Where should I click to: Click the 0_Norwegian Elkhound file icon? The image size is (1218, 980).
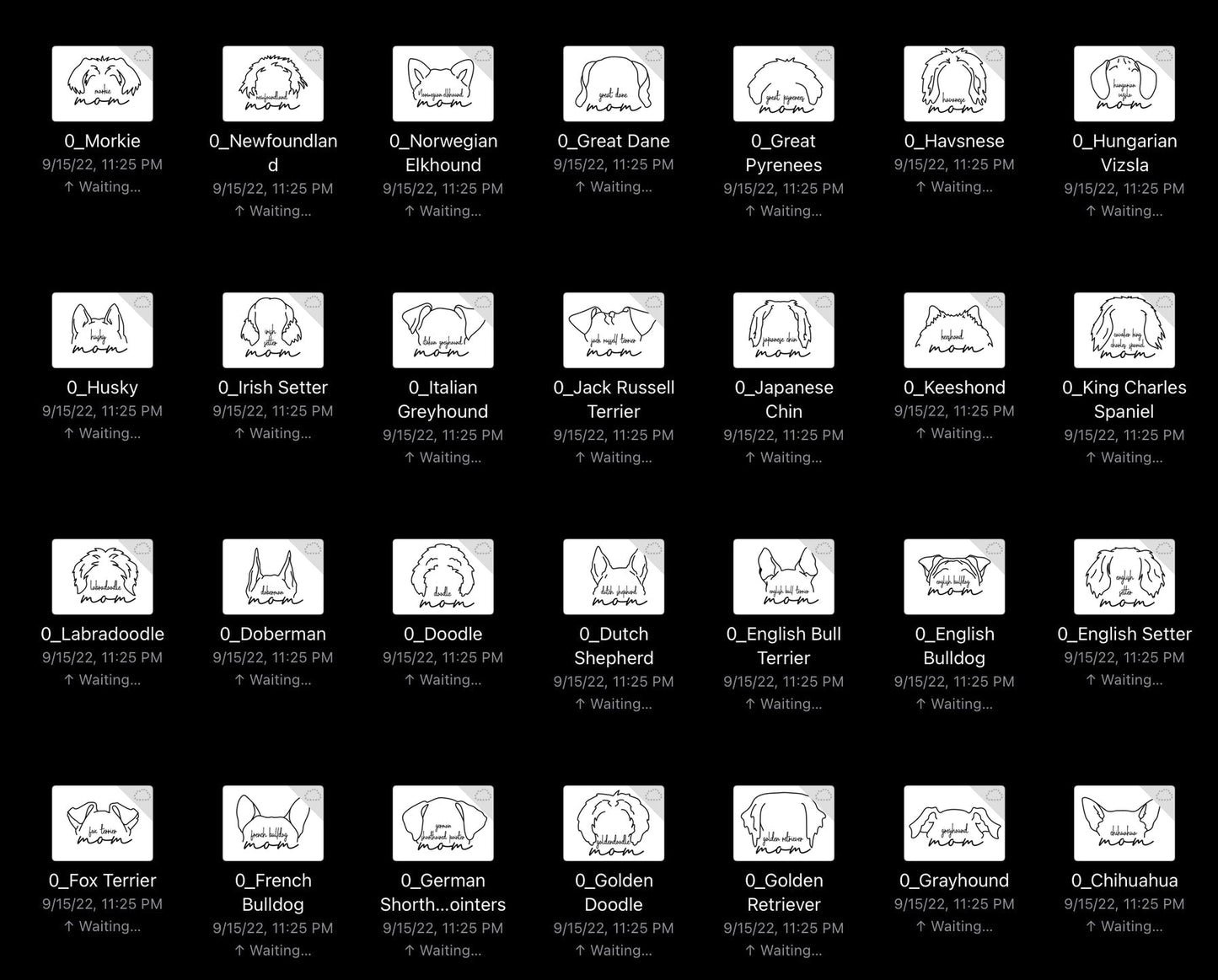pyautogui.click(x=443, y=83)
